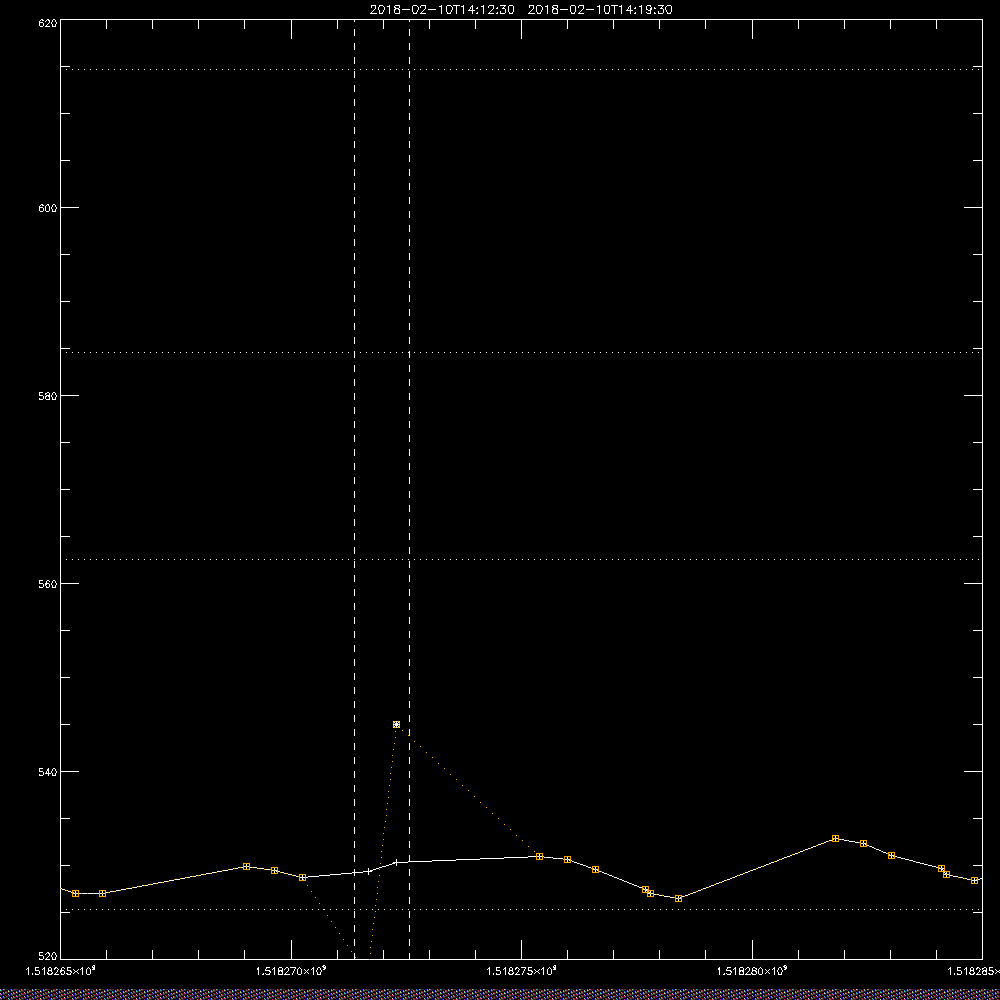
Task: Pick the outlier data point near 545
Action: (397, 724)
